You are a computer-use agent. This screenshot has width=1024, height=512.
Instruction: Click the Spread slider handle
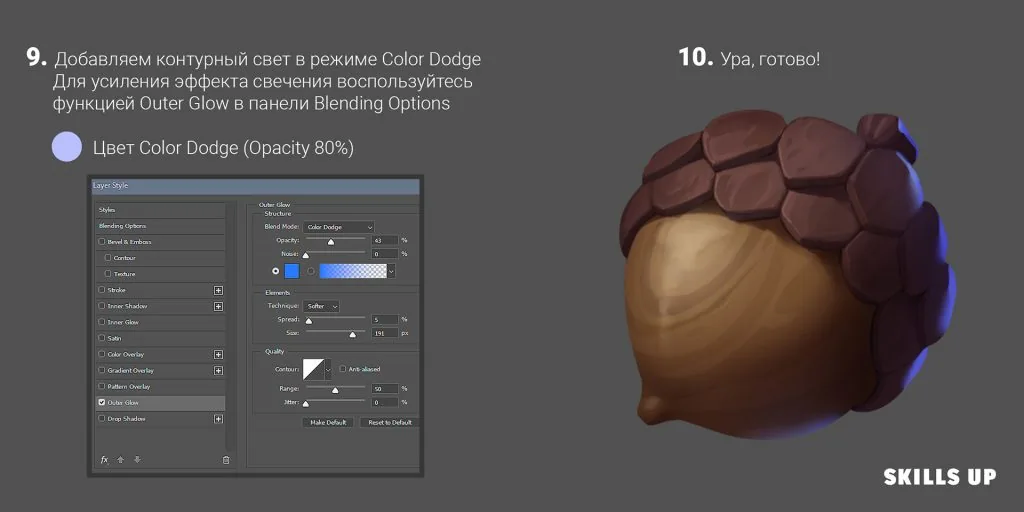click(309, 321)
